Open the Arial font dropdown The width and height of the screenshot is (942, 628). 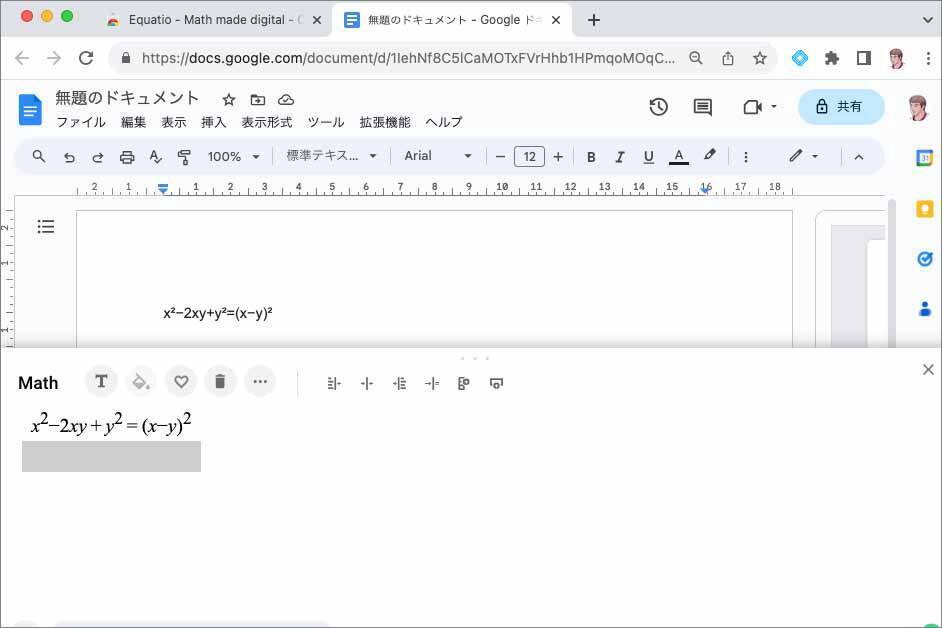[x=437, y=156]
